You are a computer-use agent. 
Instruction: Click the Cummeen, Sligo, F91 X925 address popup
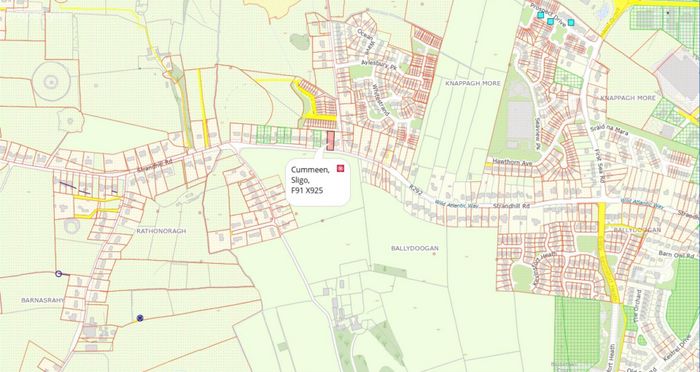[x=318, y=181]
